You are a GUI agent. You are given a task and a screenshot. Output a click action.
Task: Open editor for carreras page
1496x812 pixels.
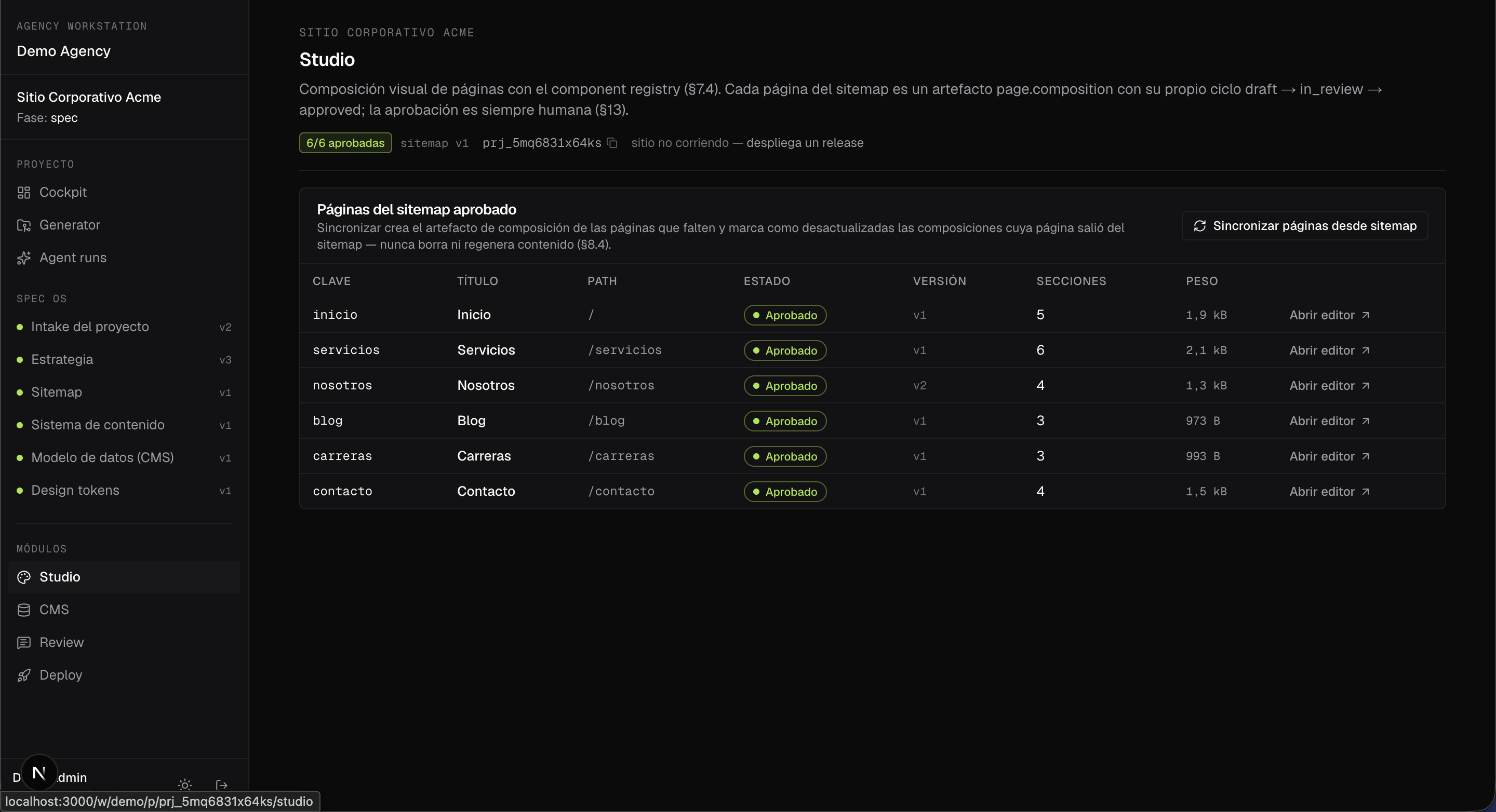coord(1329,457)
